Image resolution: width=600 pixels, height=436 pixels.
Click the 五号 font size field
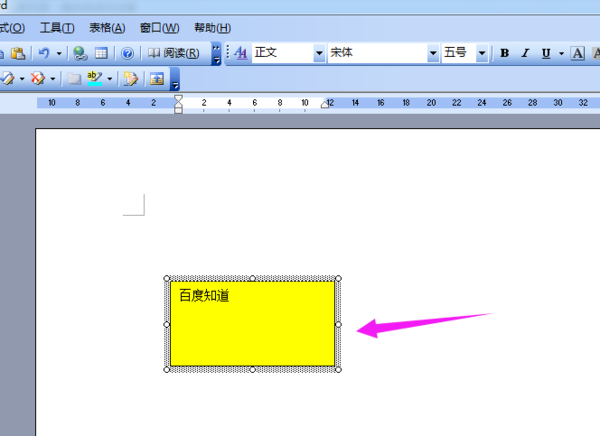tap(460, 52)
